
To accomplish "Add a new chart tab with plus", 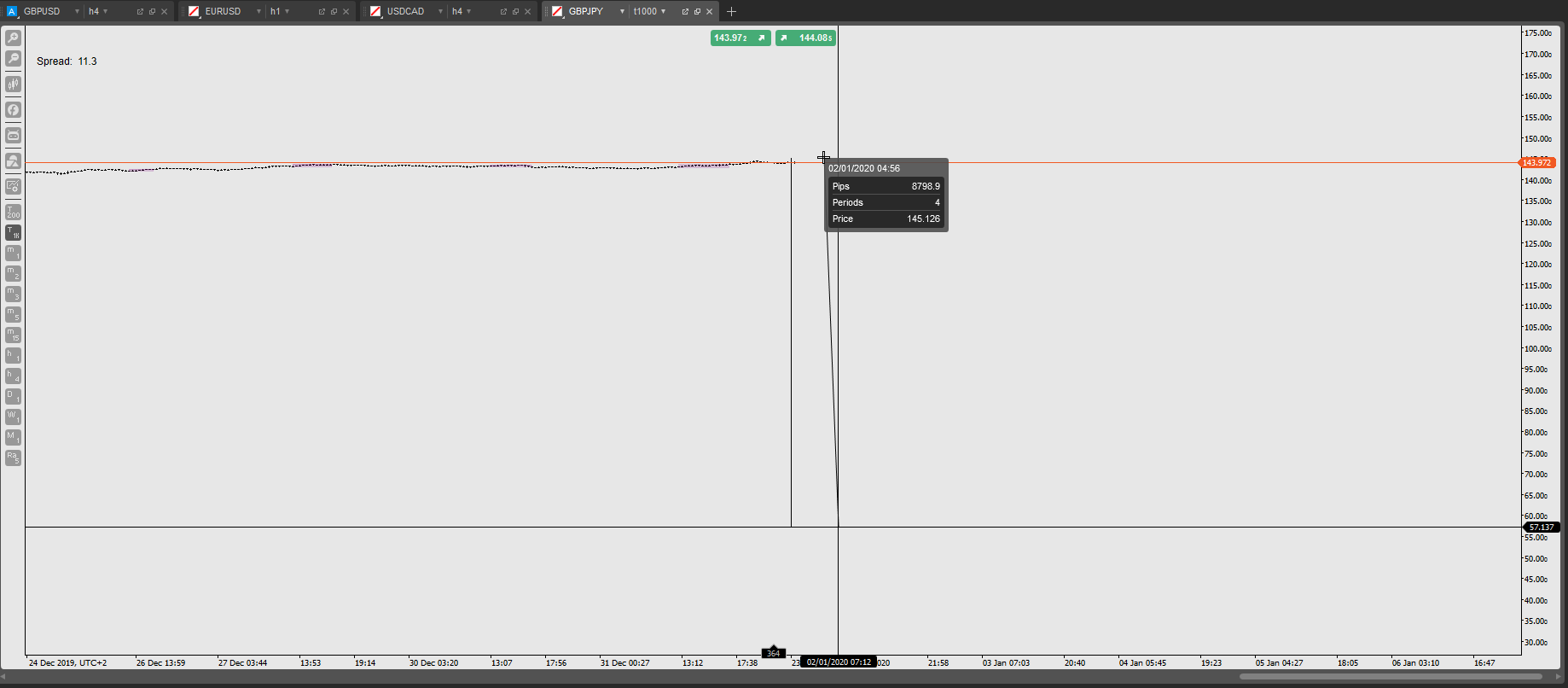I will [731, 11].
